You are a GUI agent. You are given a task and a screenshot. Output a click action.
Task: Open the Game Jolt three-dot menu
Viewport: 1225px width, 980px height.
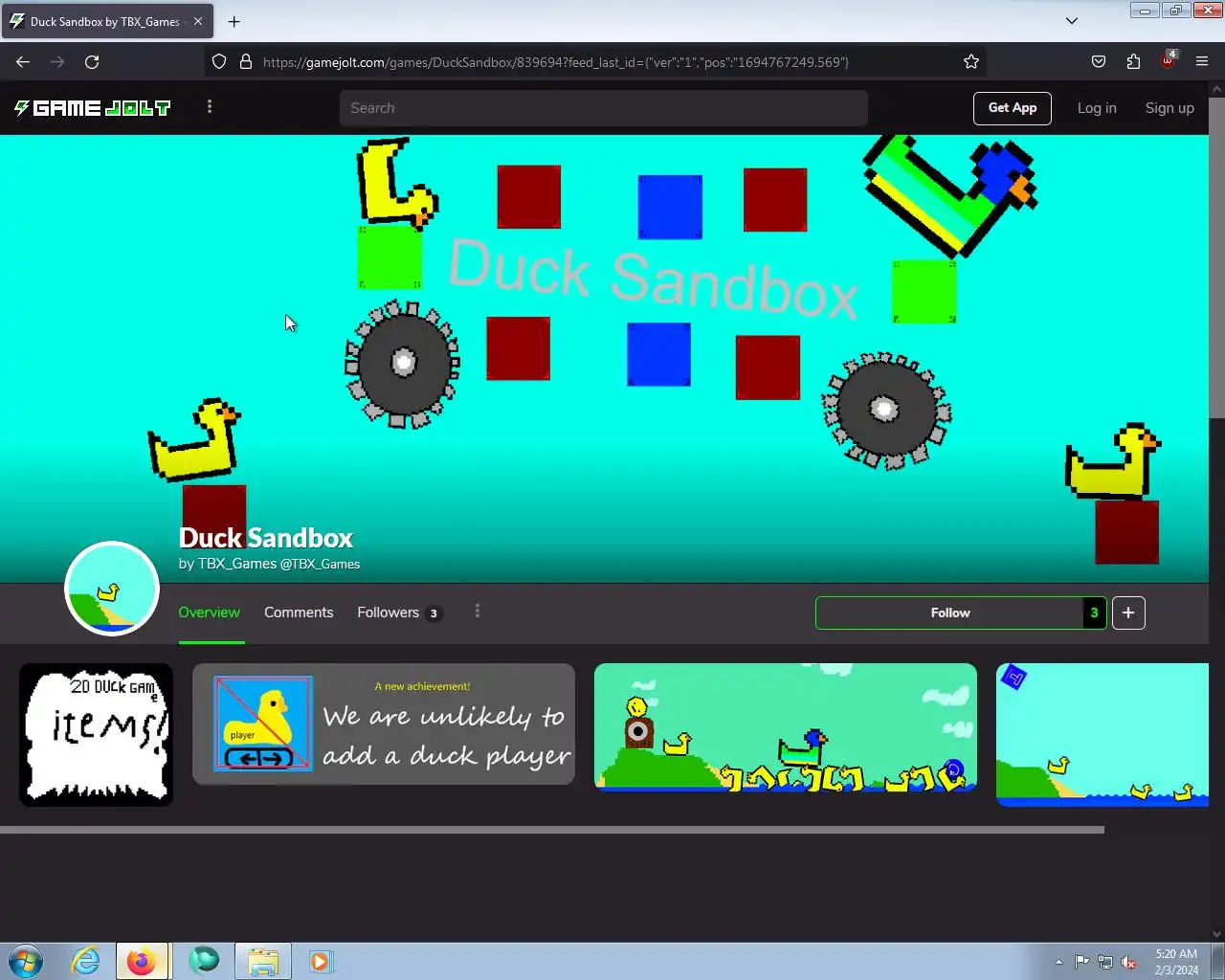[x=210, y=107]
